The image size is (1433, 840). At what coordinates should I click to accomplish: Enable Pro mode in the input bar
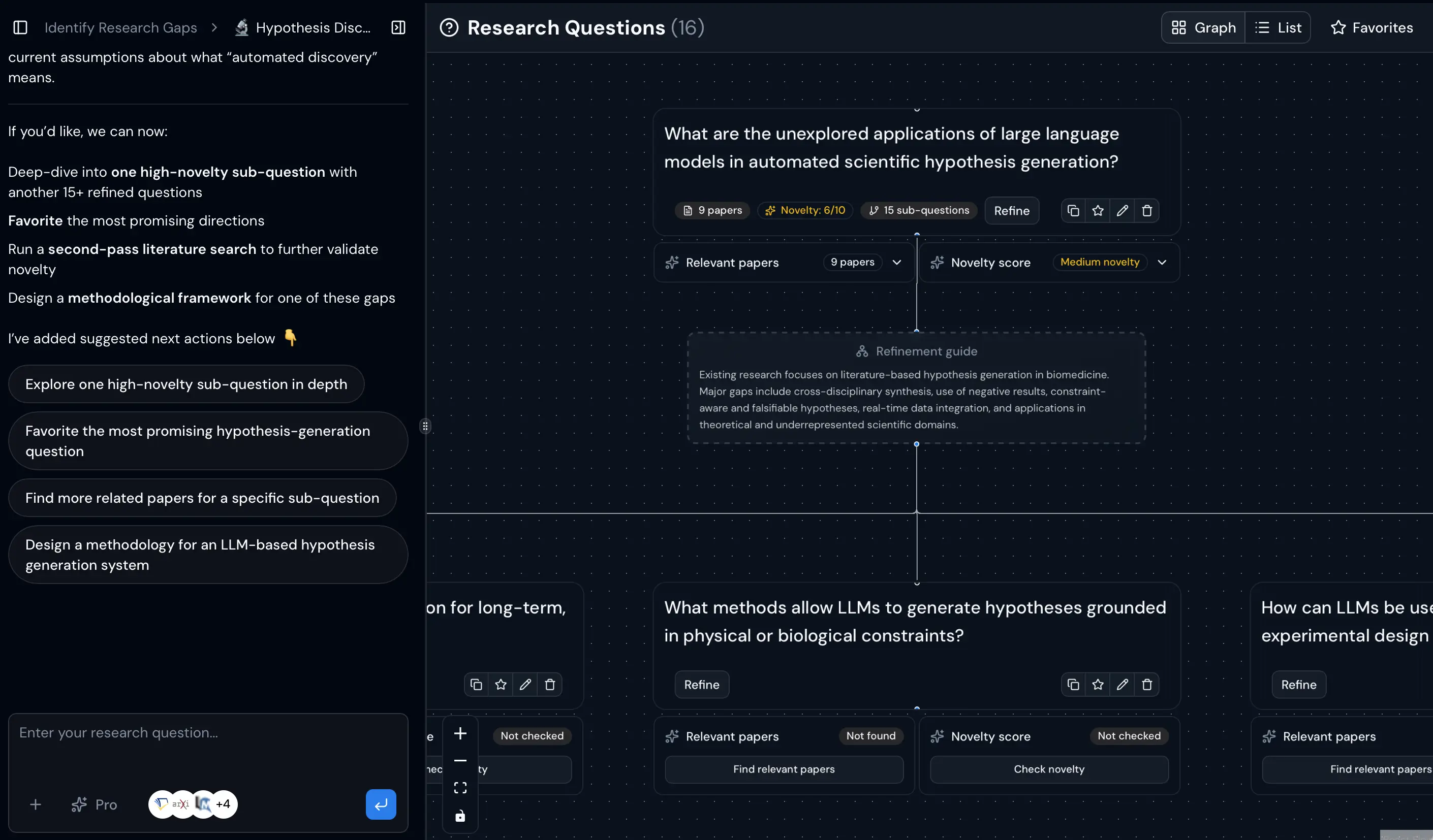(95, 804)
